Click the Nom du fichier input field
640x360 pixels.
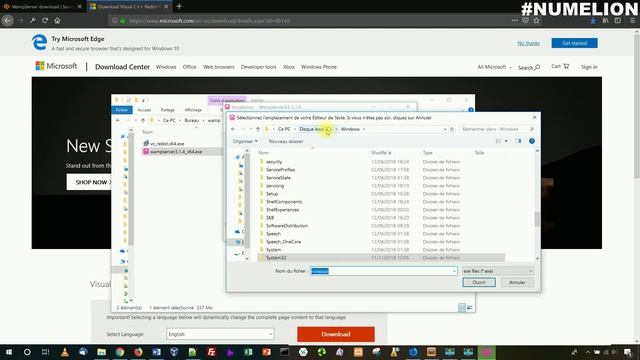tap(383, 271)
